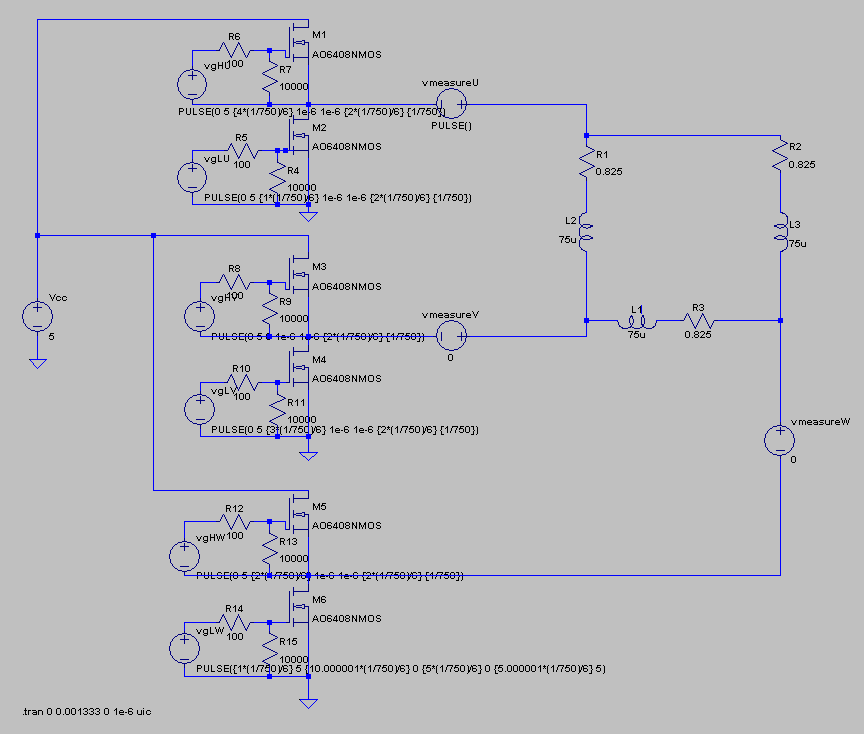The width and height of the screenshot is (864, 734).
Task: Click gate resistor R12 symbol
Action: coord(234,522)
